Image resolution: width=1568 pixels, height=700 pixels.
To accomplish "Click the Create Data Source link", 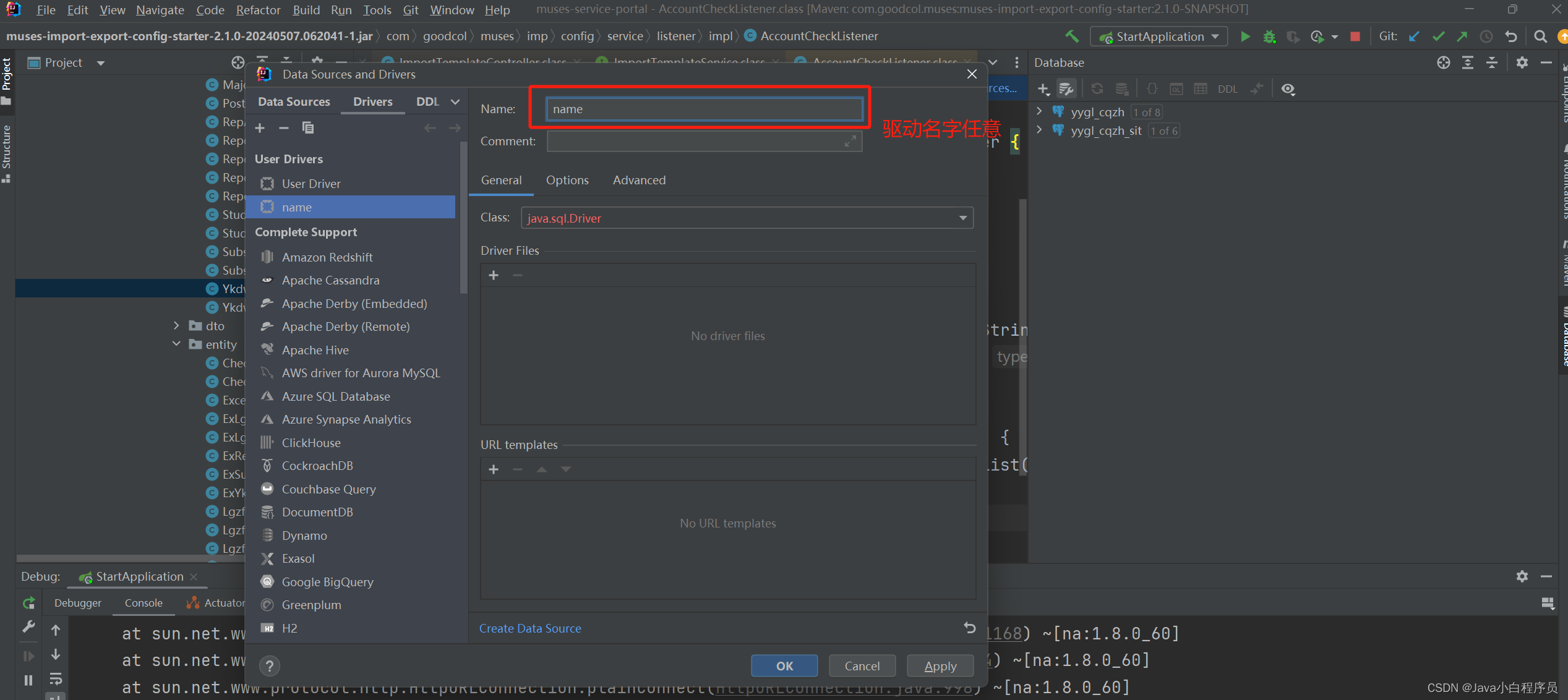I will tap(530, 628).
